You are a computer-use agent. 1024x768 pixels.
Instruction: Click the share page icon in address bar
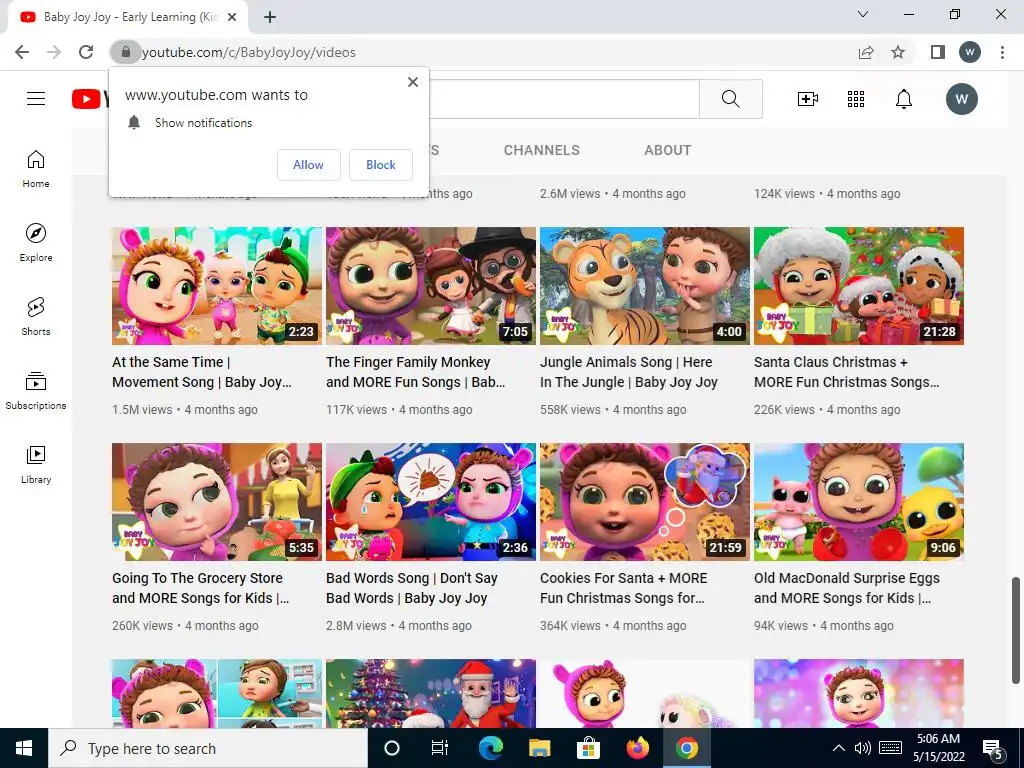(x=866, y=52)
